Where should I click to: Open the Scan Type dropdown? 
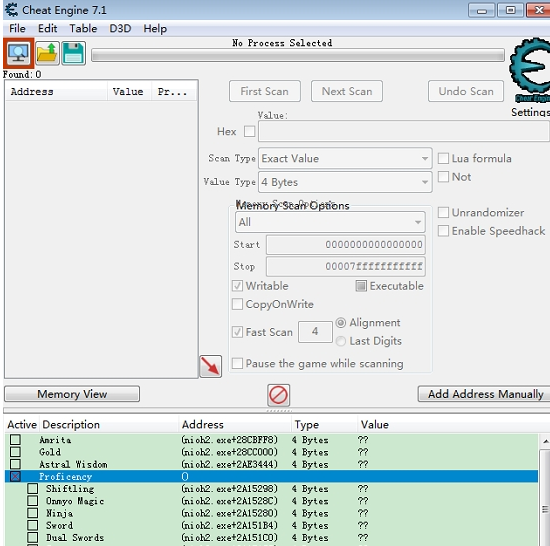[x=345, y=159]
